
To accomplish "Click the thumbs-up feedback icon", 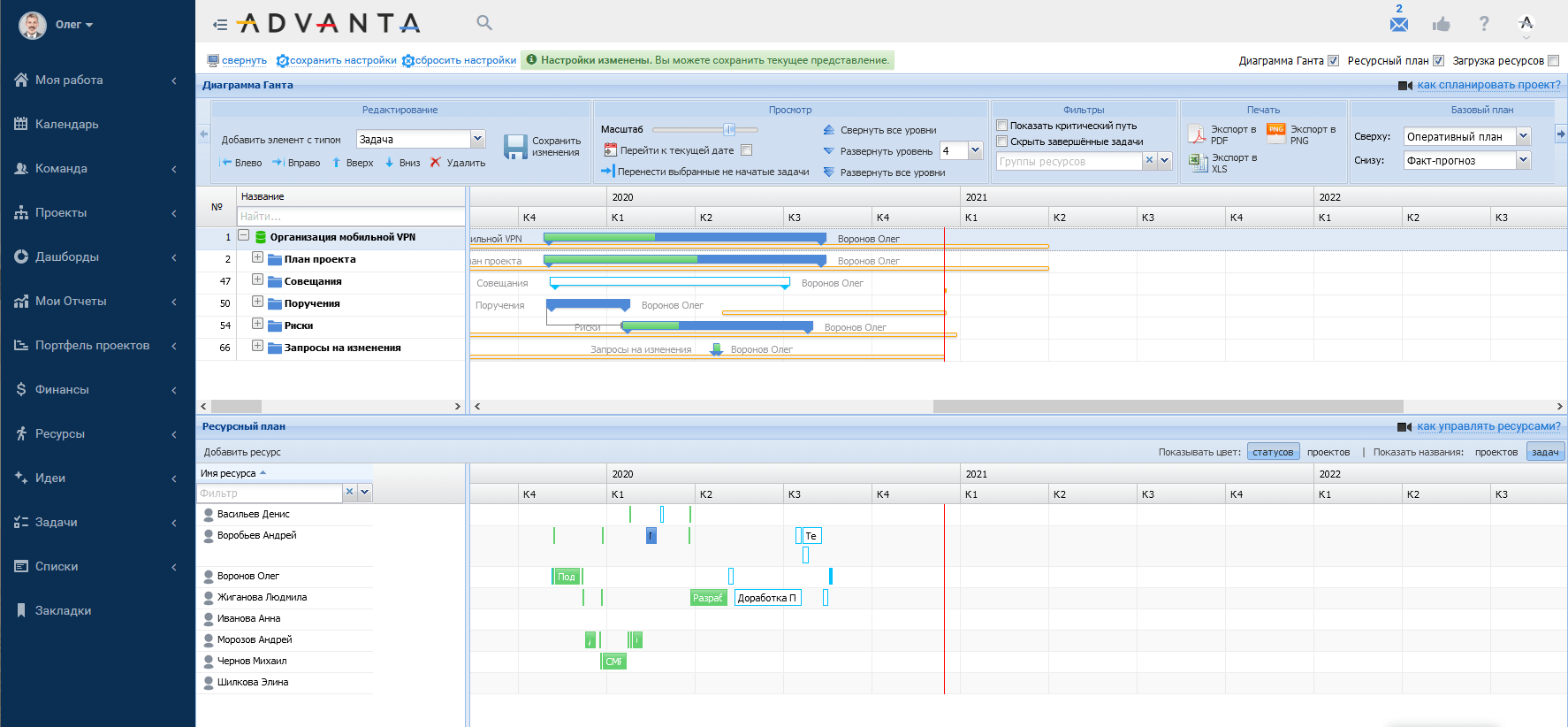I will 1442,24.
